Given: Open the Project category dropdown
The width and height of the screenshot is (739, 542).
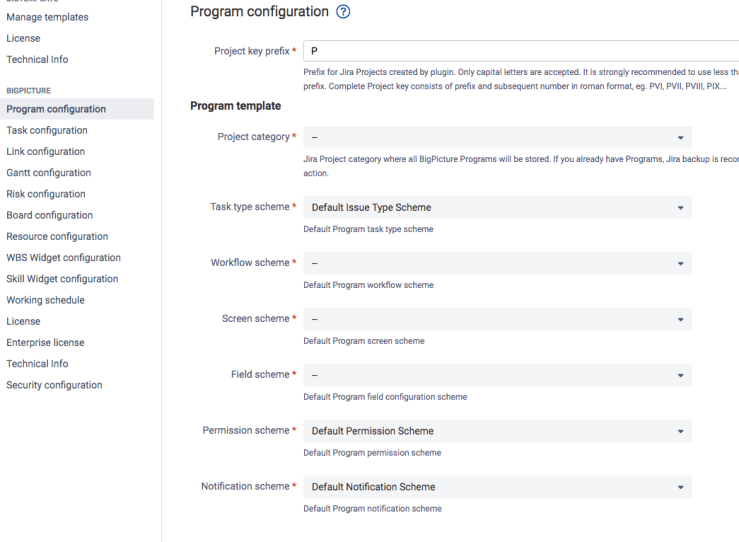Looking at the screenshot, I should coord(496,137).
